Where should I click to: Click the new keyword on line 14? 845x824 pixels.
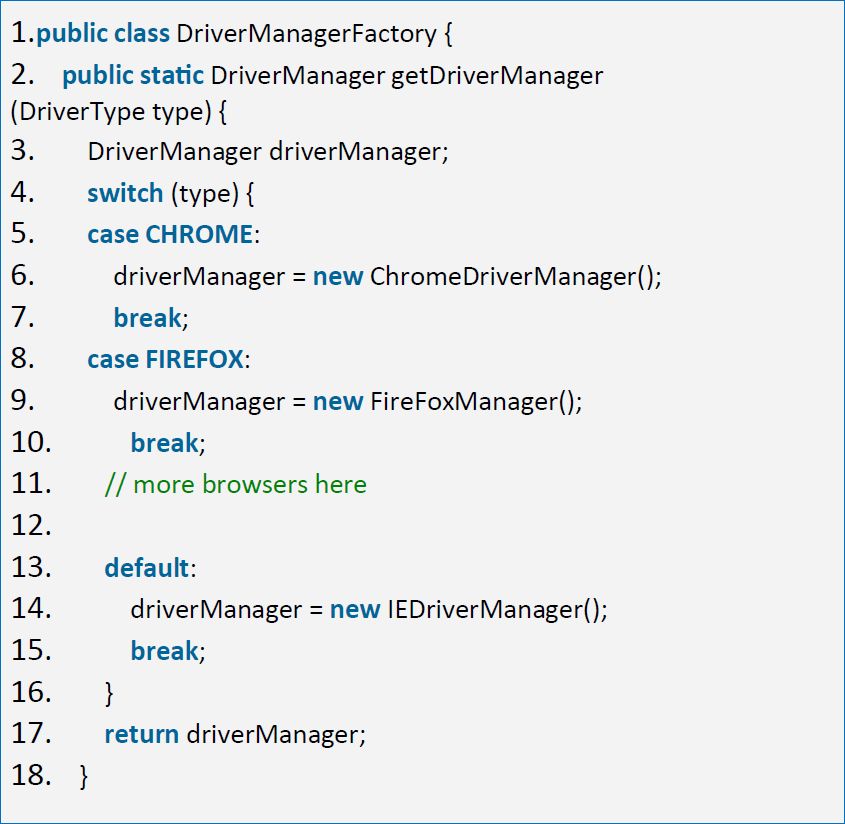point(355,610)
